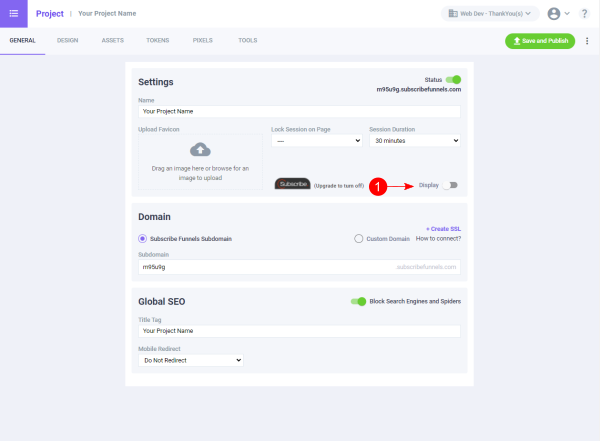Select Subscribe Funnels Subdomain radio option
600x441 pixels.
(143, 238)
